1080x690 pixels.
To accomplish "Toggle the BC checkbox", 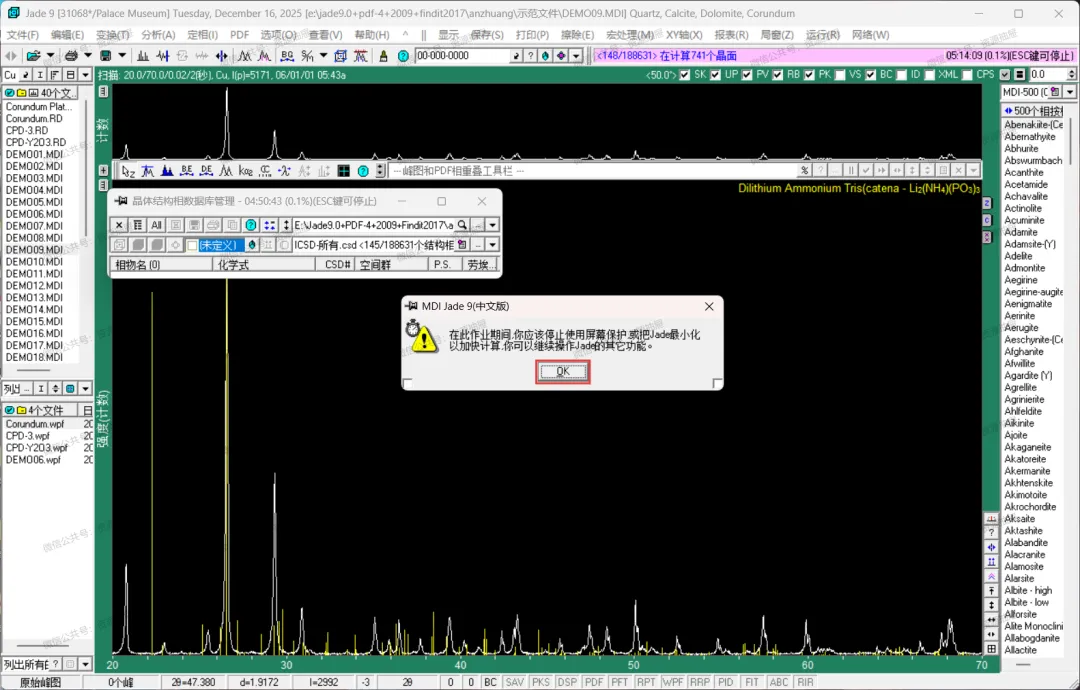I will pyautogui.click(x=871, y=75).
